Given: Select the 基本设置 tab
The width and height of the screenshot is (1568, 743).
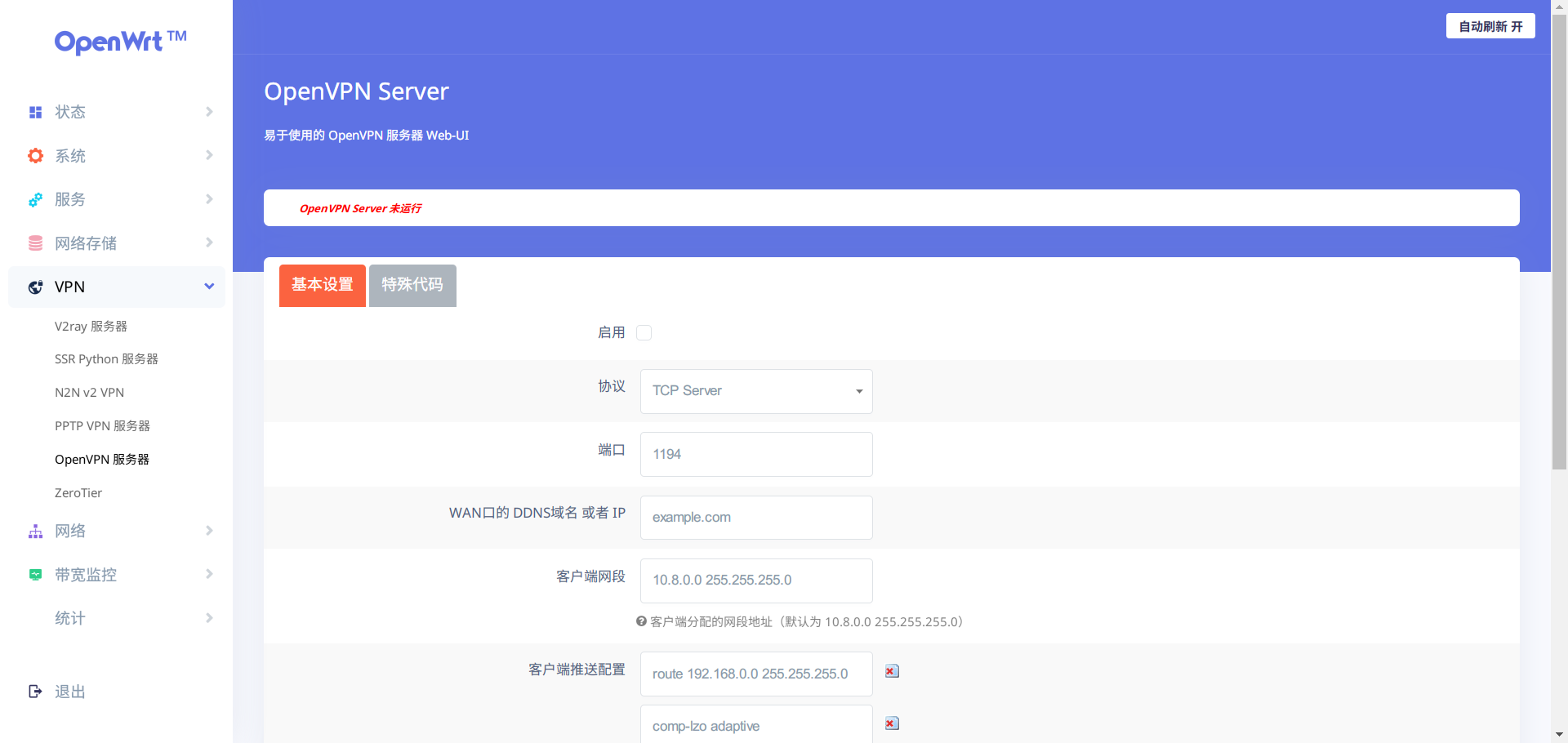Looking at the screenshot, I should (322, 285).
